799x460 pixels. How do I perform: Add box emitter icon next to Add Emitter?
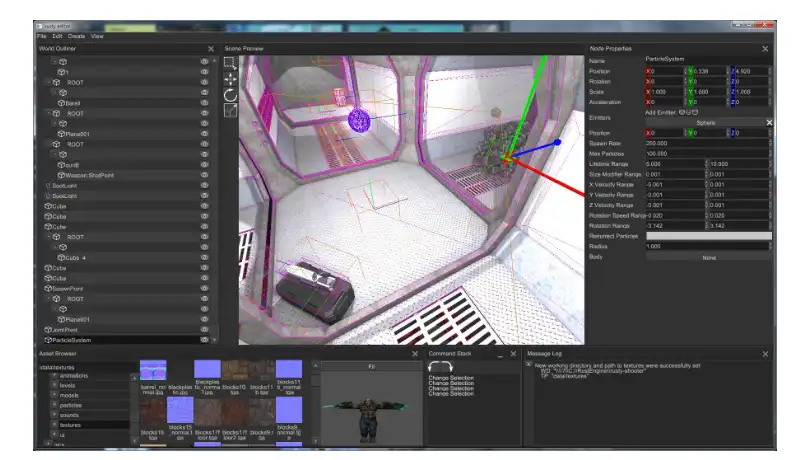point(695,113)
